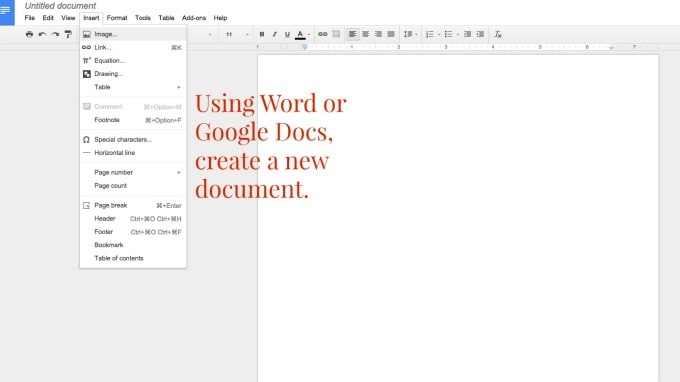
Task: Open the Format menu
Action: pyautogui.click(x=117, y=18)
